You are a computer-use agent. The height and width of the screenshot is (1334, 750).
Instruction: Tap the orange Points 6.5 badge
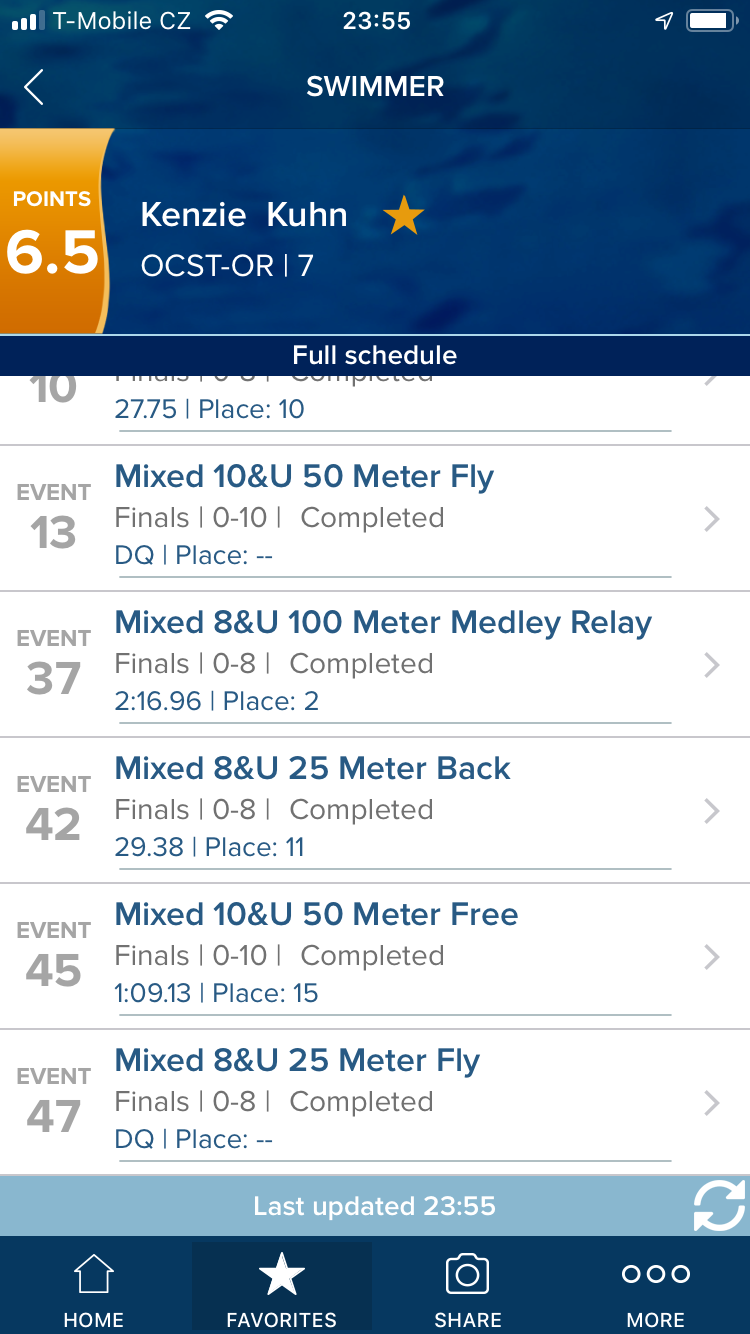[55, 232]
